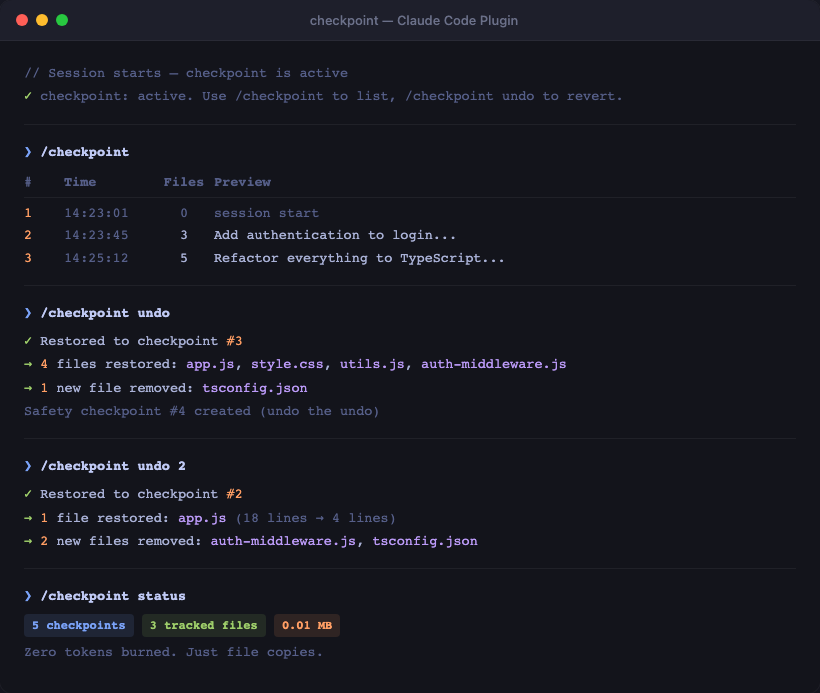
Task: Click the time '14:23:01'
Action: (96, 213)
